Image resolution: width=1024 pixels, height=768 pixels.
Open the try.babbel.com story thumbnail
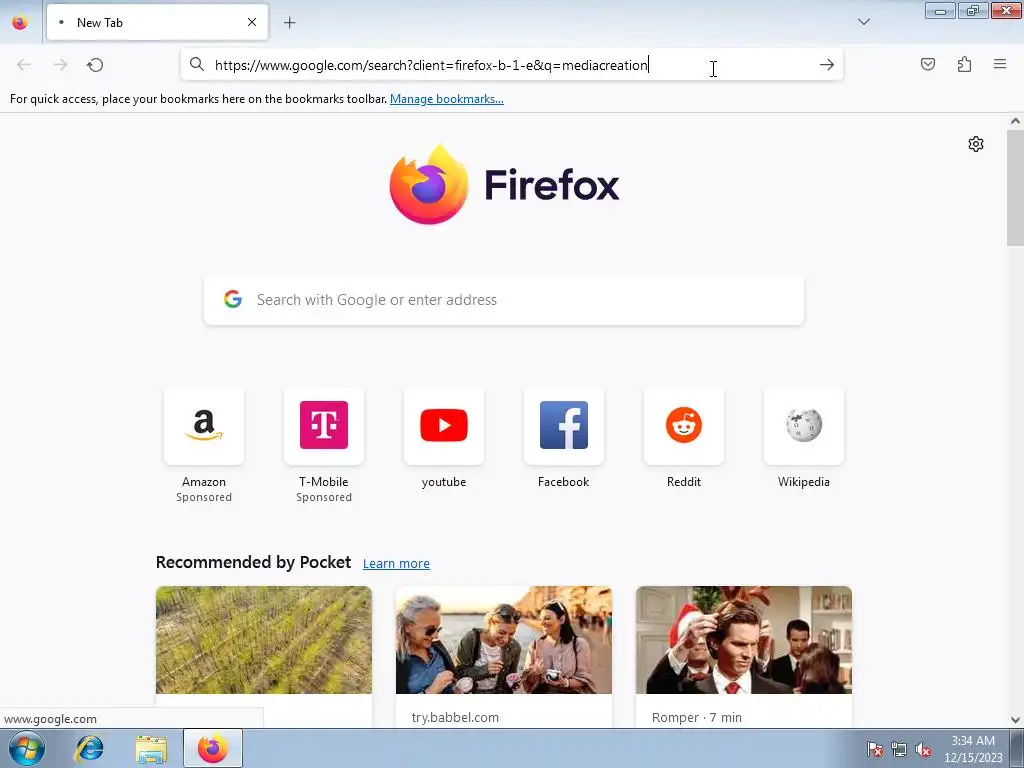[x=504, y=640]
